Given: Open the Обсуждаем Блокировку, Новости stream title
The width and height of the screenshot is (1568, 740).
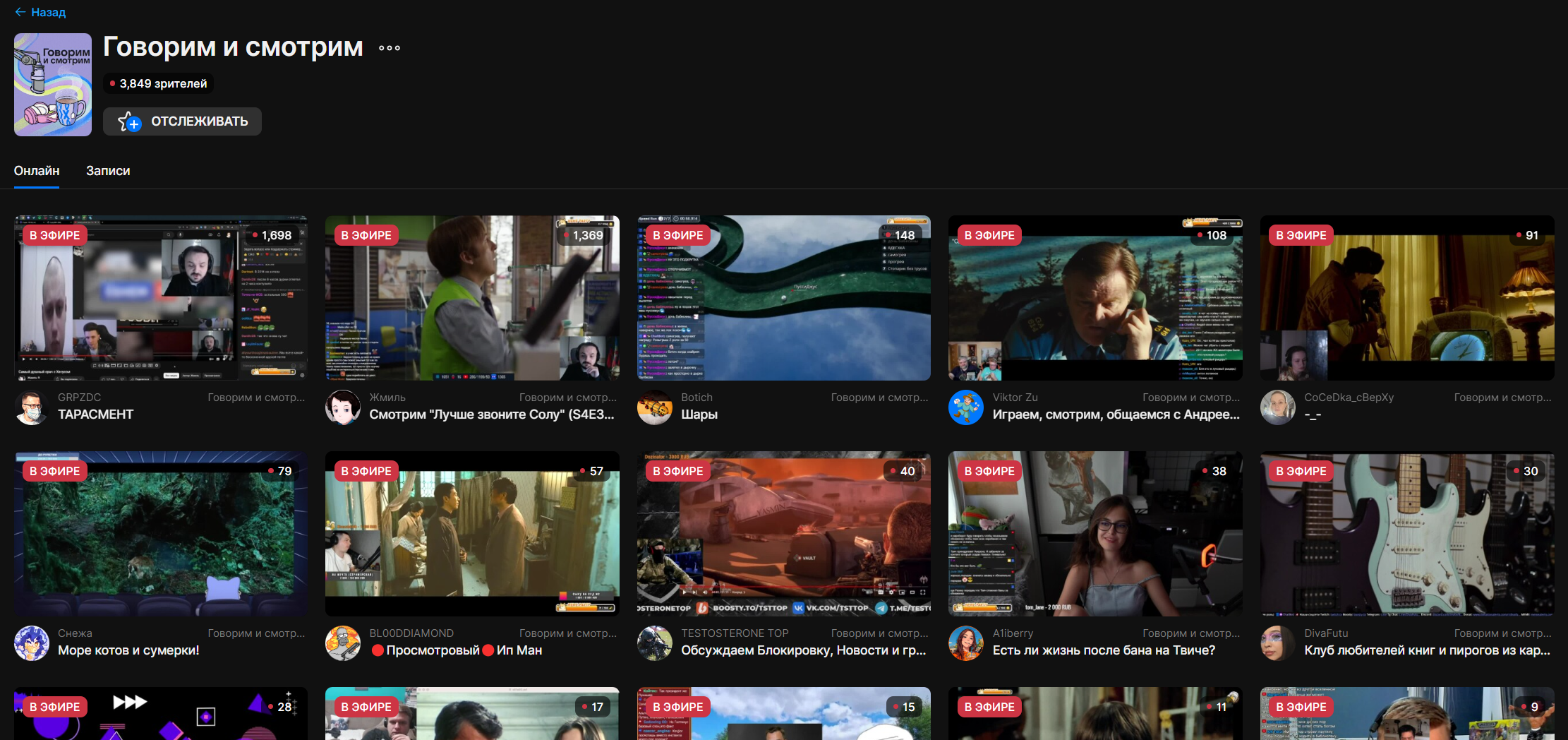Looking at the screenshot, I should pos(804,650).
